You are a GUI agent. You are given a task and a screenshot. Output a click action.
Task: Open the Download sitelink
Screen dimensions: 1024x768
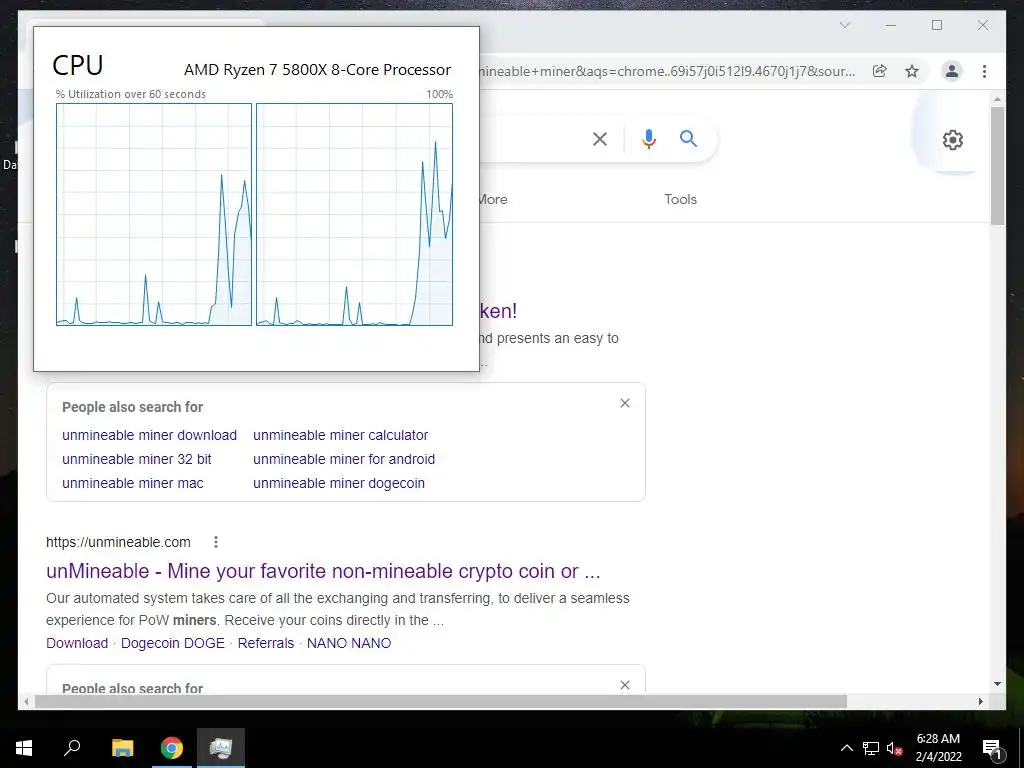[77, 643]
